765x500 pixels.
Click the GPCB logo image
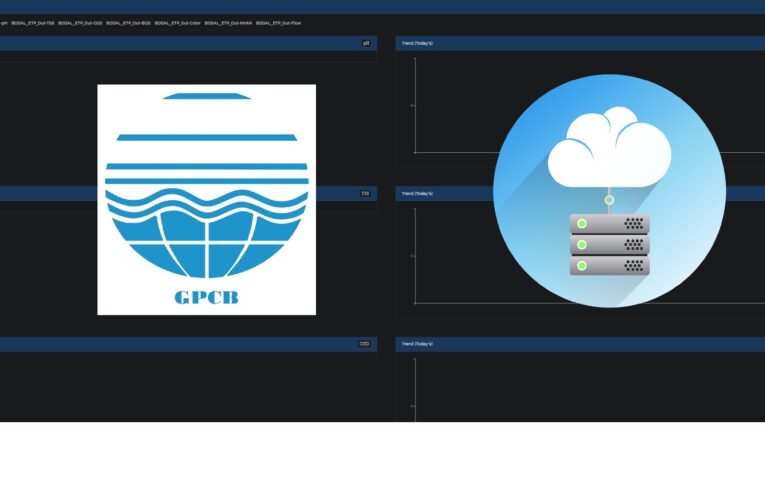(207, 200)
